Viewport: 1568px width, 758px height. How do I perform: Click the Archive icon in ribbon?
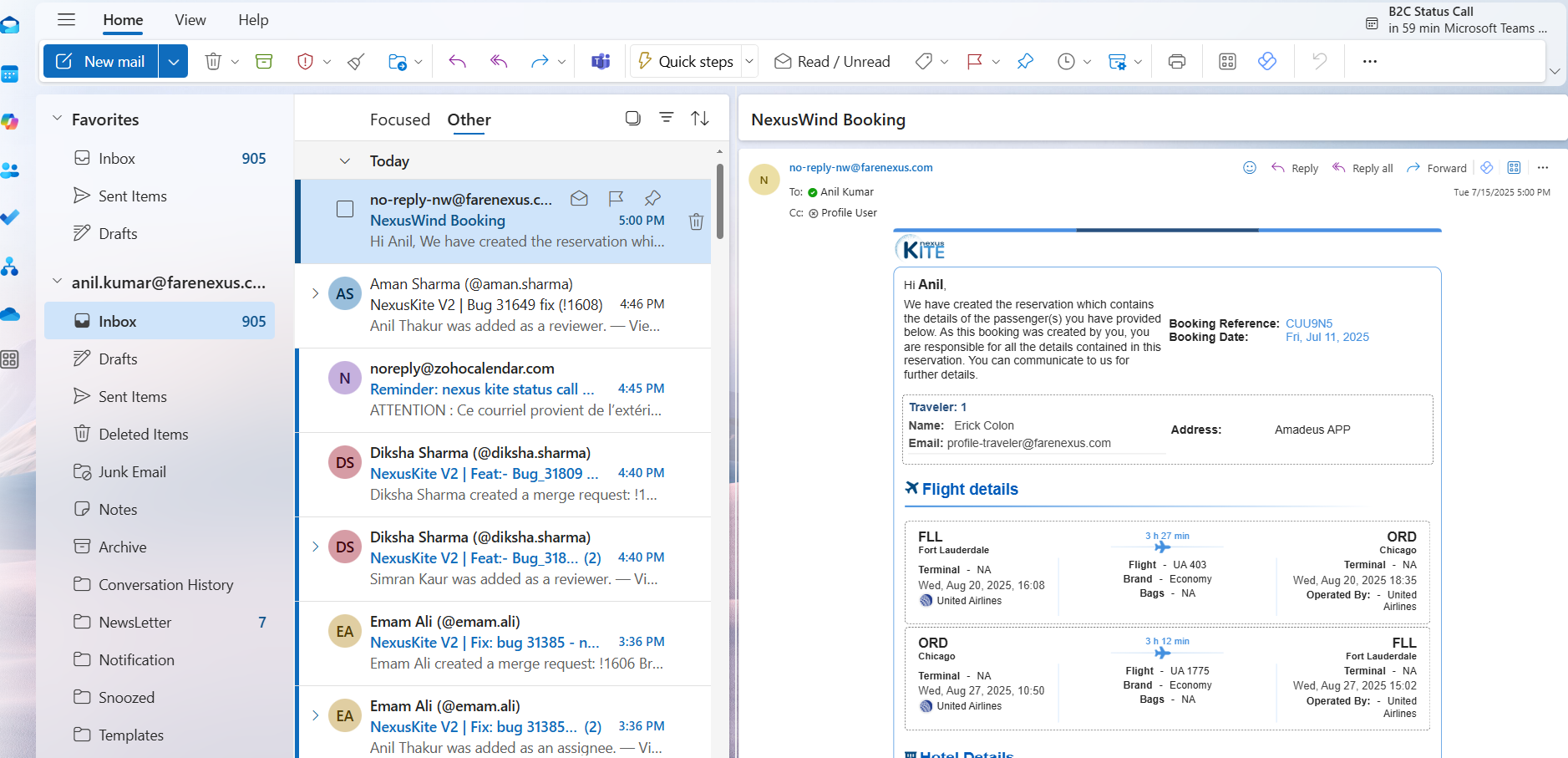[x=264, y=61]
